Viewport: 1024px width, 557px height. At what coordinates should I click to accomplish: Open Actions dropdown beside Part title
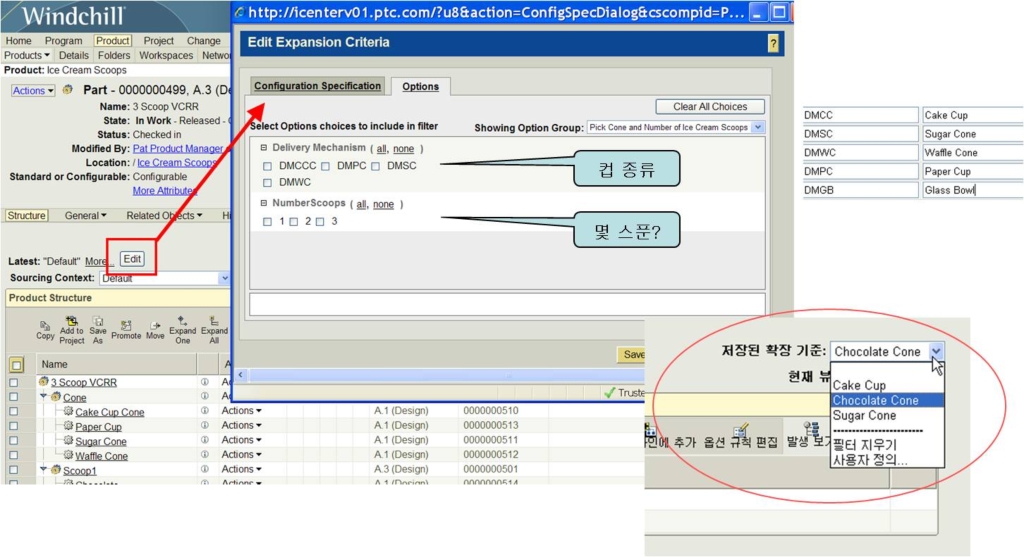(x=33, y=91)
